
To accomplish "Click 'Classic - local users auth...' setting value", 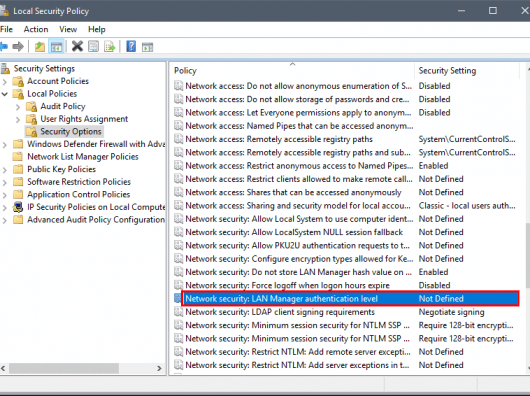I will point(467,205).
